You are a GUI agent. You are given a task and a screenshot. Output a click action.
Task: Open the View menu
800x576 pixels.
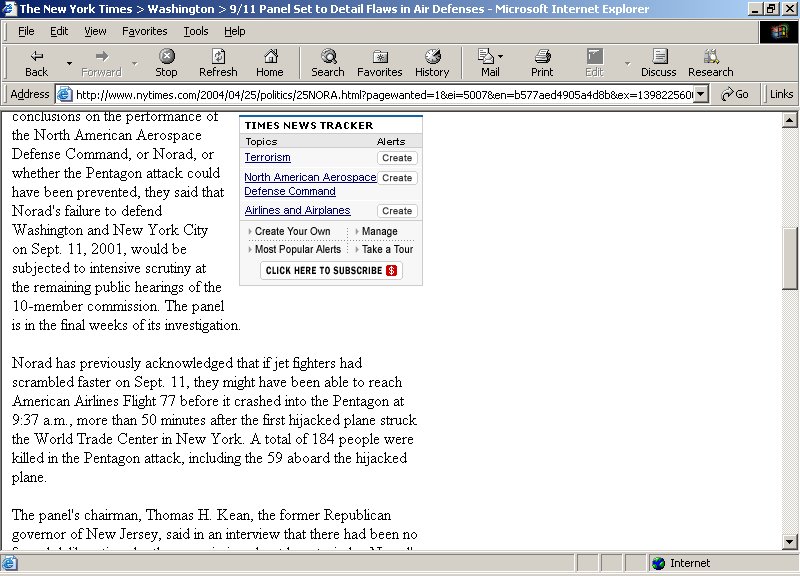(x=95, y=32)
